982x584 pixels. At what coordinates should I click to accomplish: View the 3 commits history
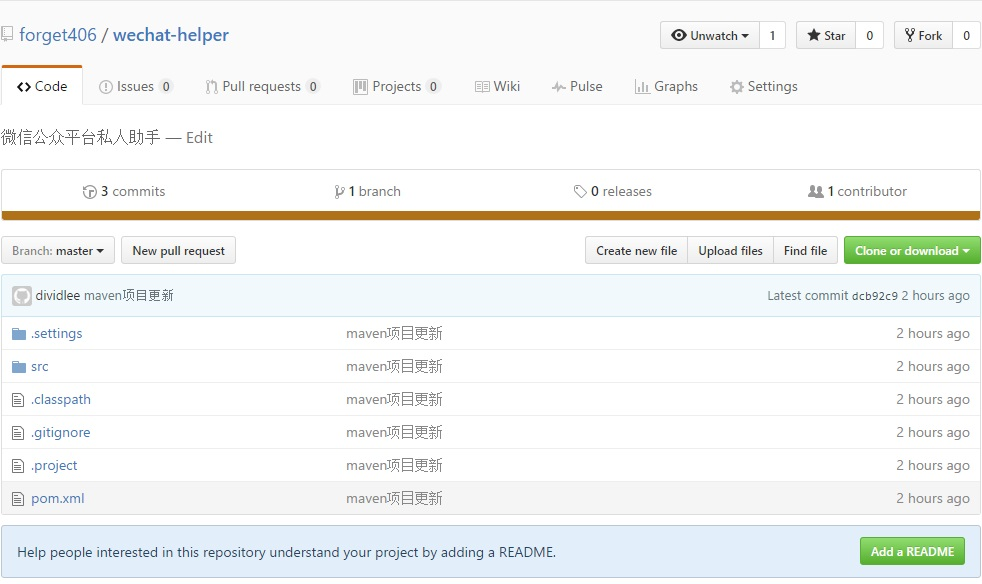[124, 191]
